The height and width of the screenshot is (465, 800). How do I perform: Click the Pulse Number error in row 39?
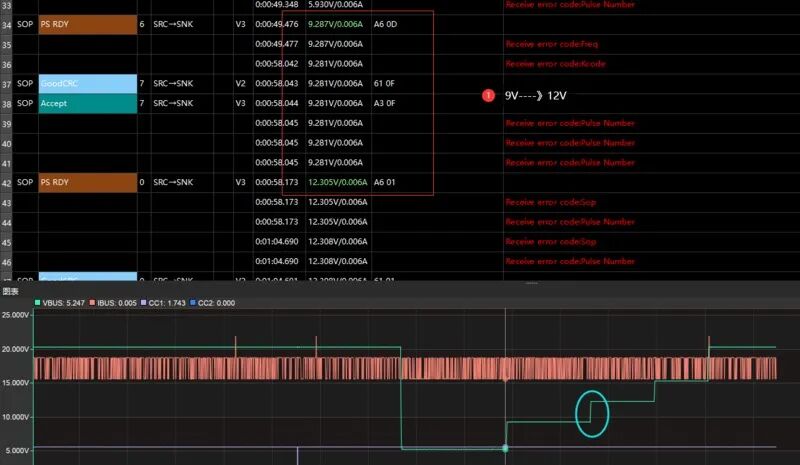point(570,123)
